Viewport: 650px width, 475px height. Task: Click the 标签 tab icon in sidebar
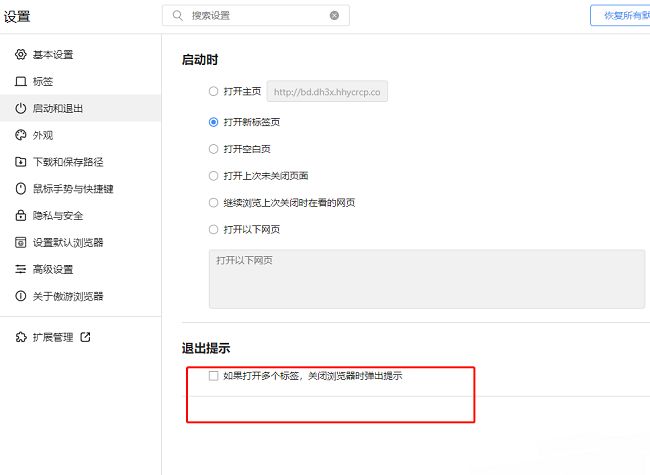[x=21, y=81]
